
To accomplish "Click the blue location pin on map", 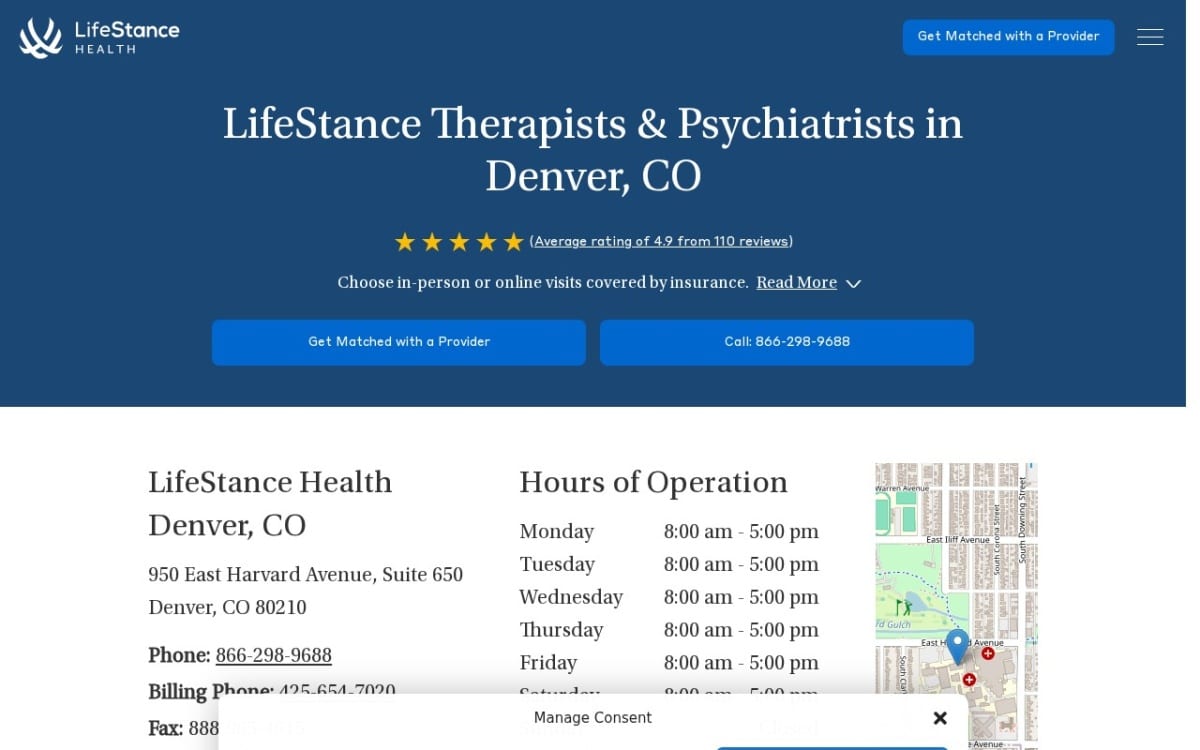I will point(957,646).
